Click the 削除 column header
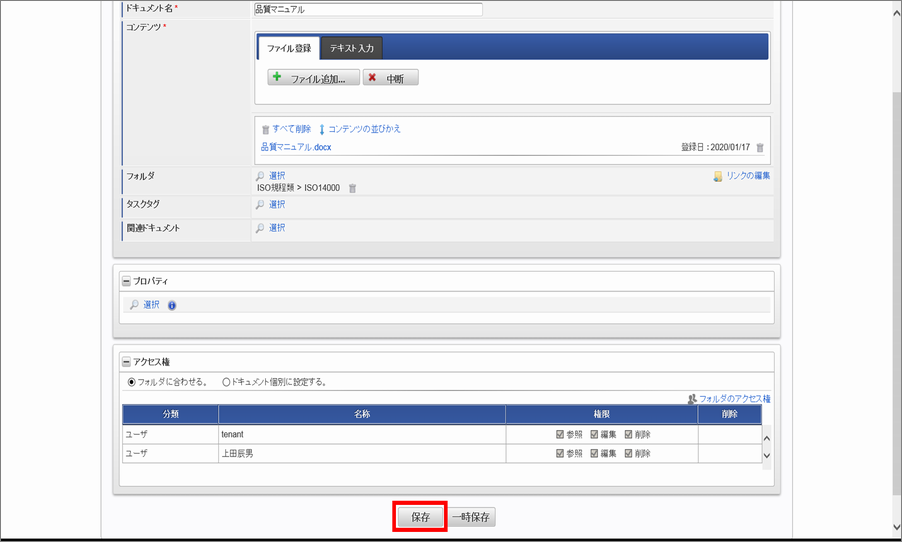 [x=729, y=414]
